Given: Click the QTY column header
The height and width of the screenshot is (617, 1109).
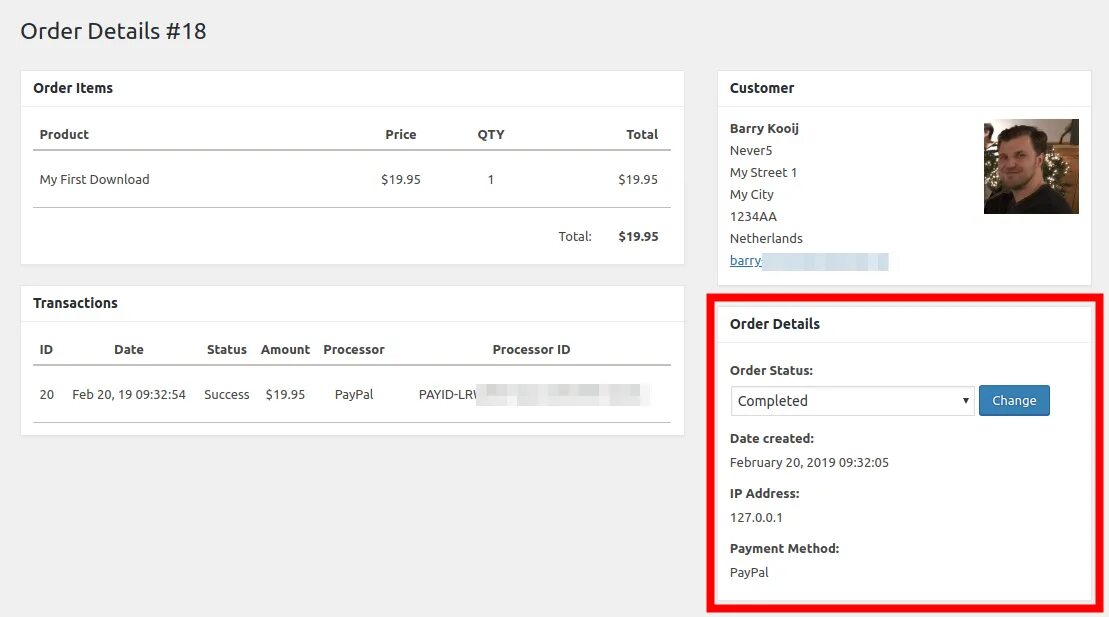Looking at the screenshot, I should coord(491,134).
